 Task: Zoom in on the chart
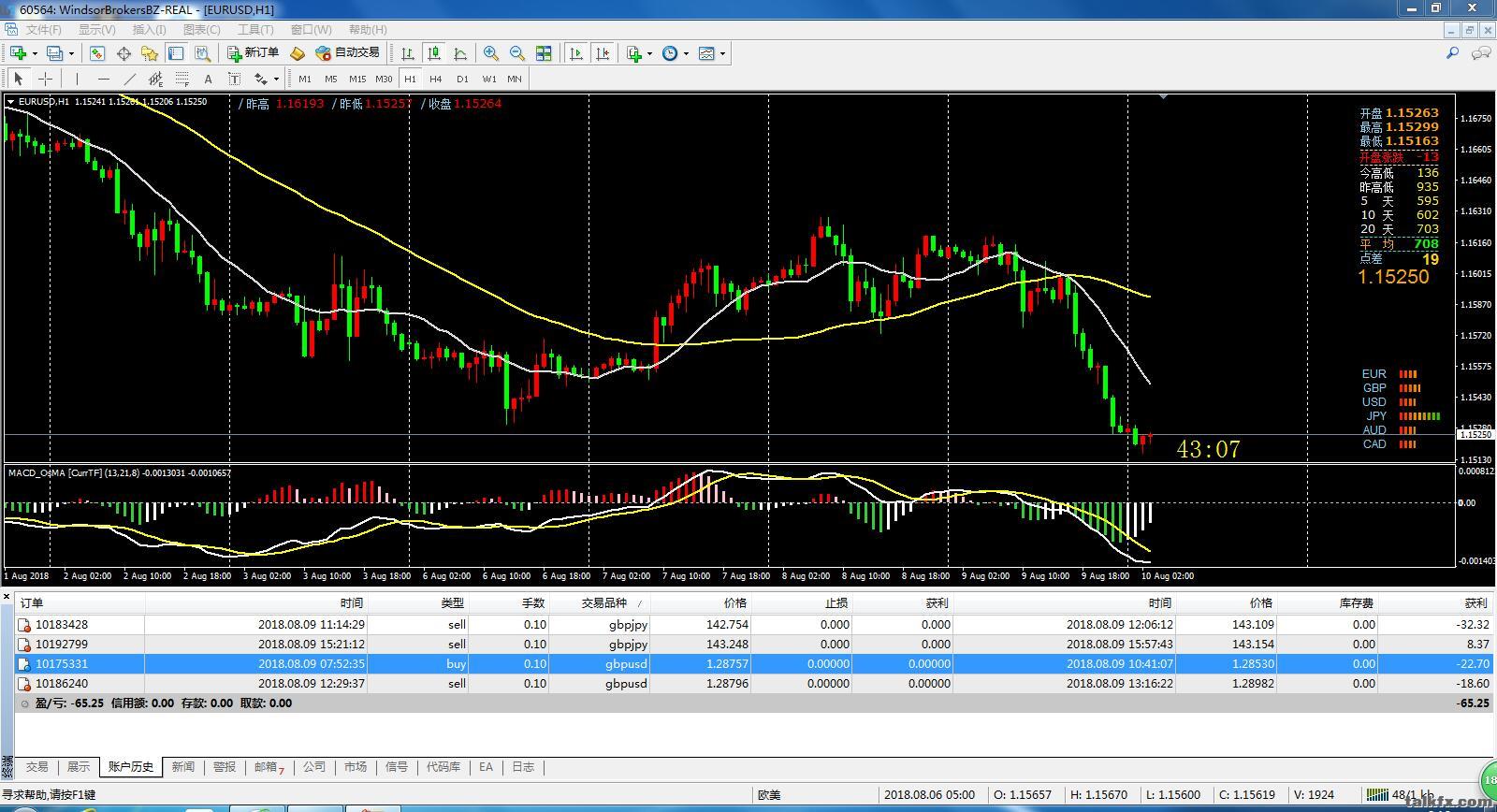pos(491,53)
